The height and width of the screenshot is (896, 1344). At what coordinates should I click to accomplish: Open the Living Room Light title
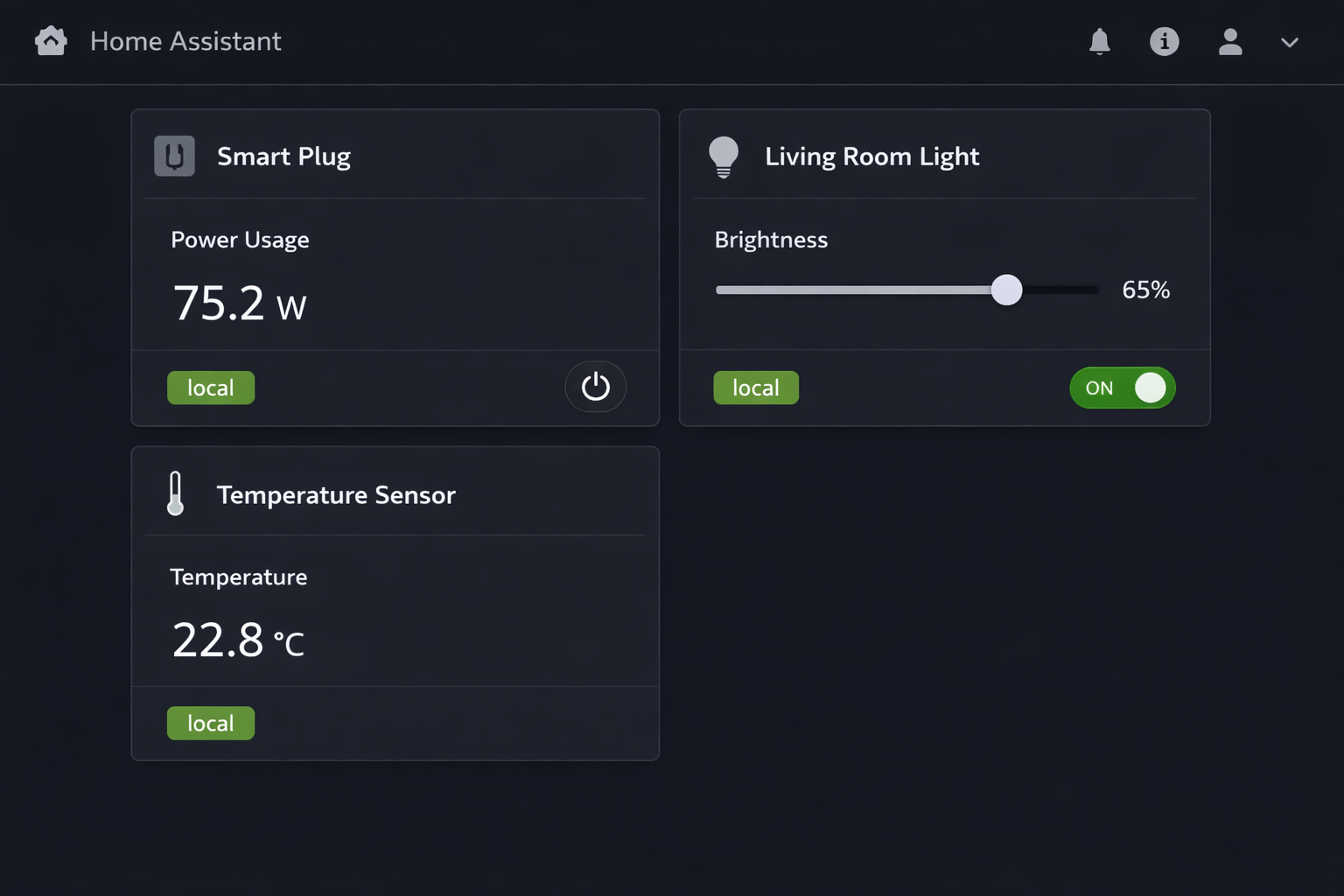coord(871,157)
